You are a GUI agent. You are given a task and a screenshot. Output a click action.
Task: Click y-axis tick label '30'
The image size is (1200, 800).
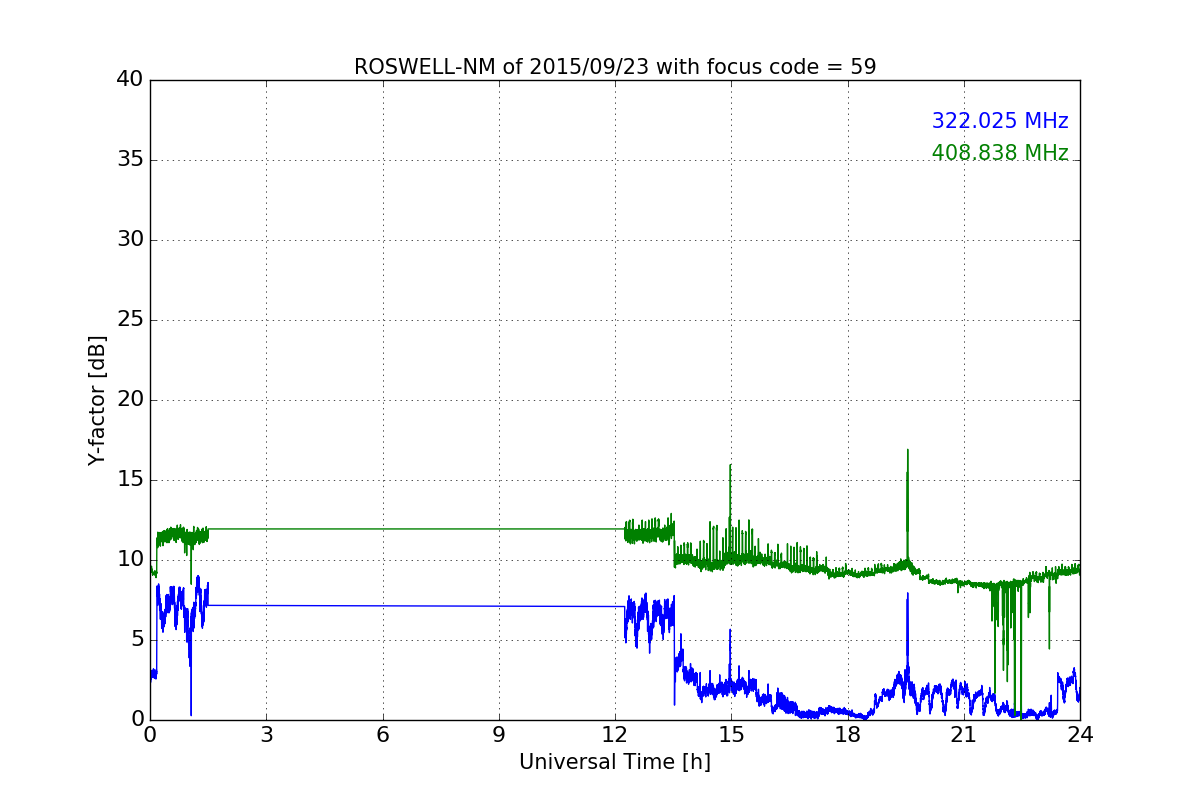[x=130, y=240]
